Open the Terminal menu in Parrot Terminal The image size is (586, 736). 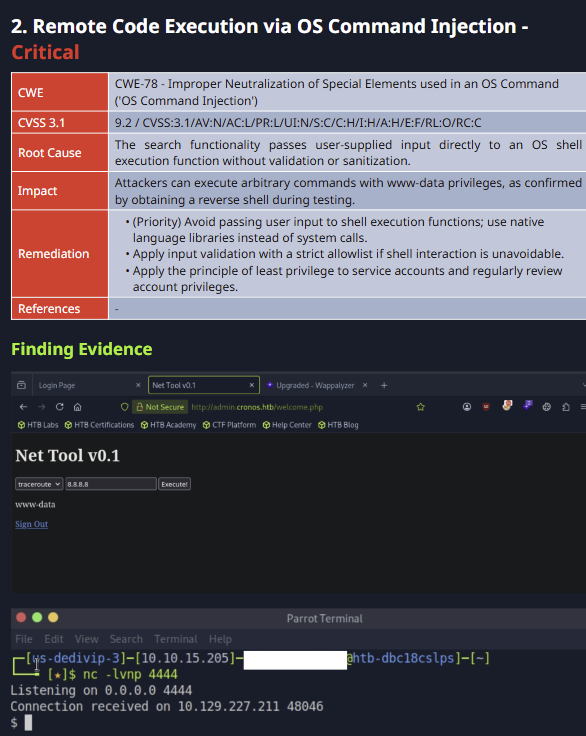tap(176, 639)
